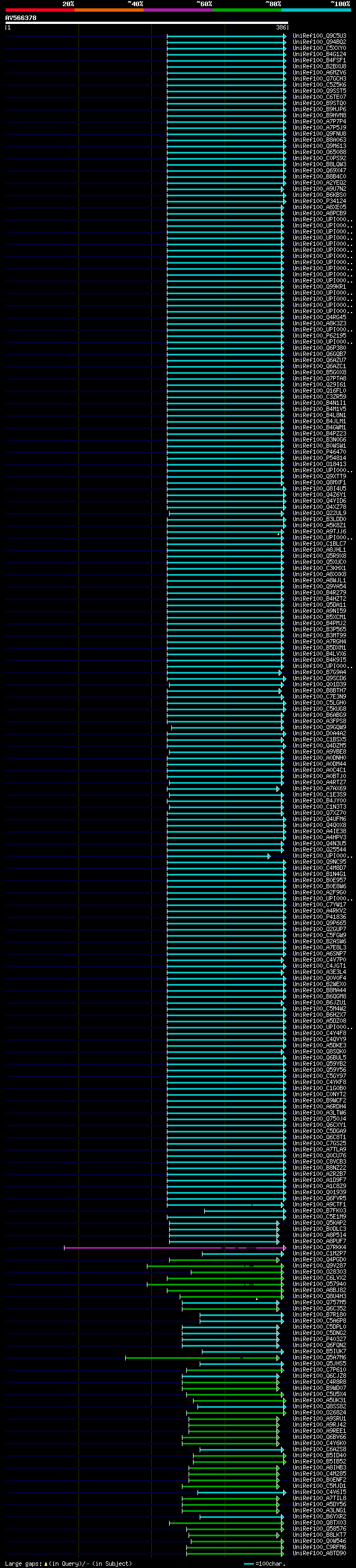Image resolution: width=356 pixels, height=1568 pixels.
Task: Open hit UniRef100_A6MZV6
Action: click(x=319, y=72)
